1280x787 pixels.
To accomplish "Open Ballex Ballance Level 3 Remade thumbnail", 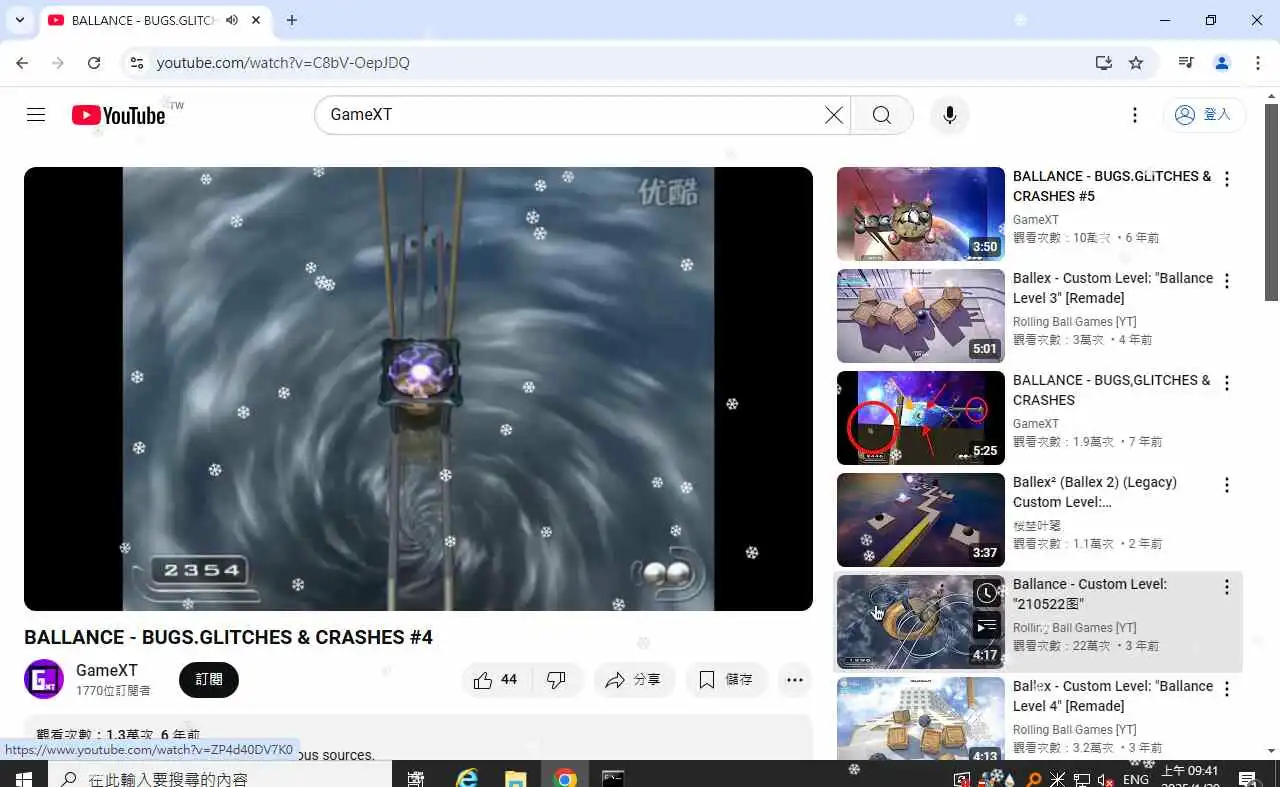I will tap(920, 316).
